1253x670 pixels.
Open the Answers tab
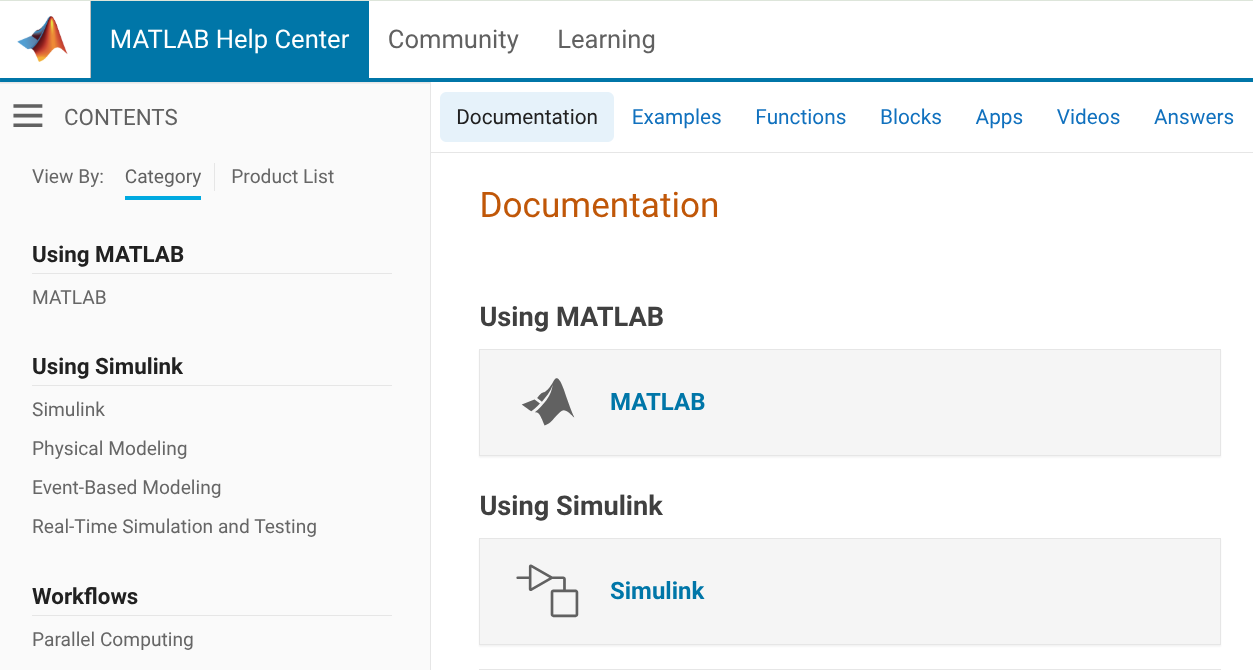click(x=1193, y=117)
